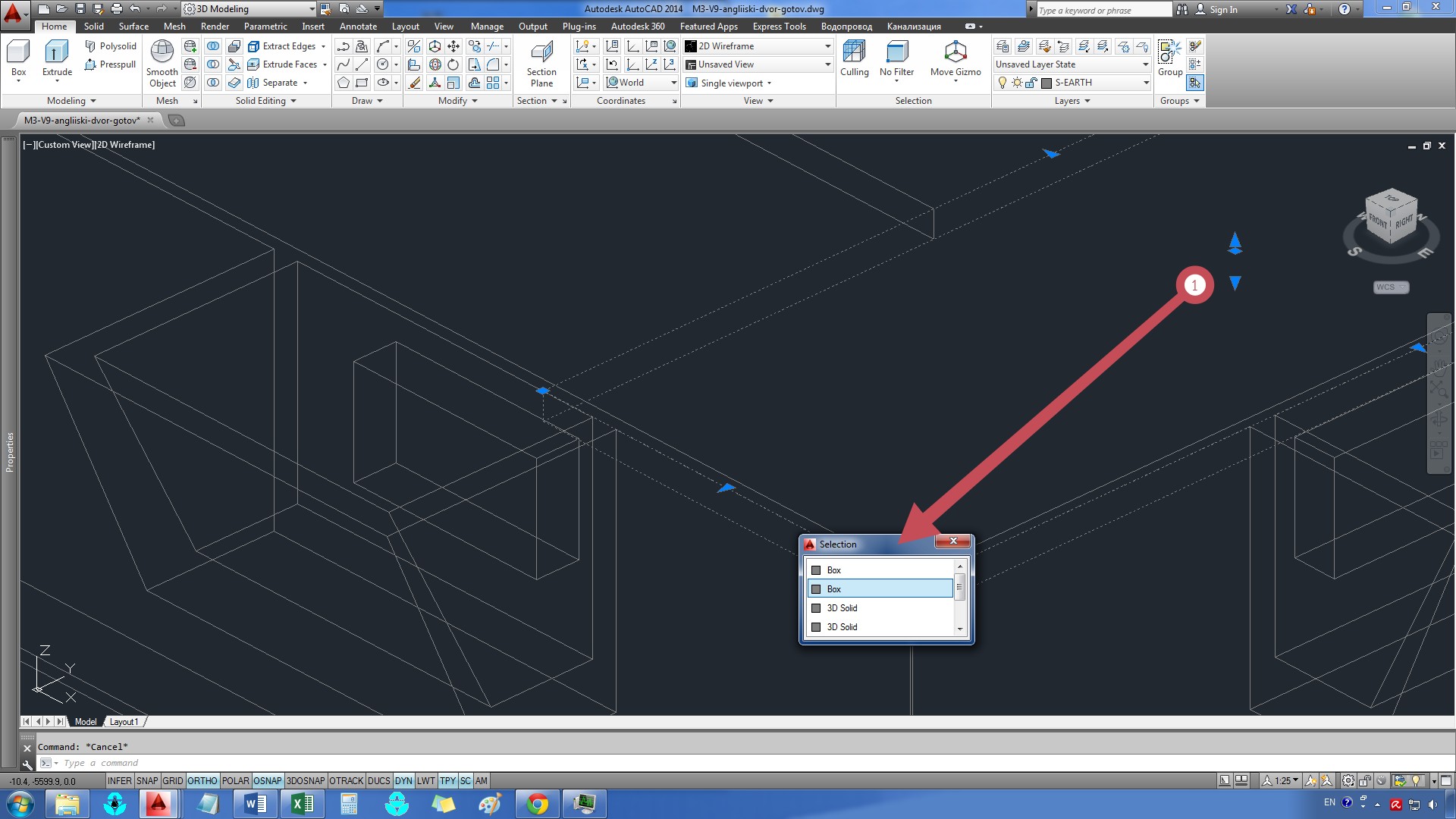Toggle OTRACK in status bar
This screenshot has width=1456, height=819.
click(347, 781)
